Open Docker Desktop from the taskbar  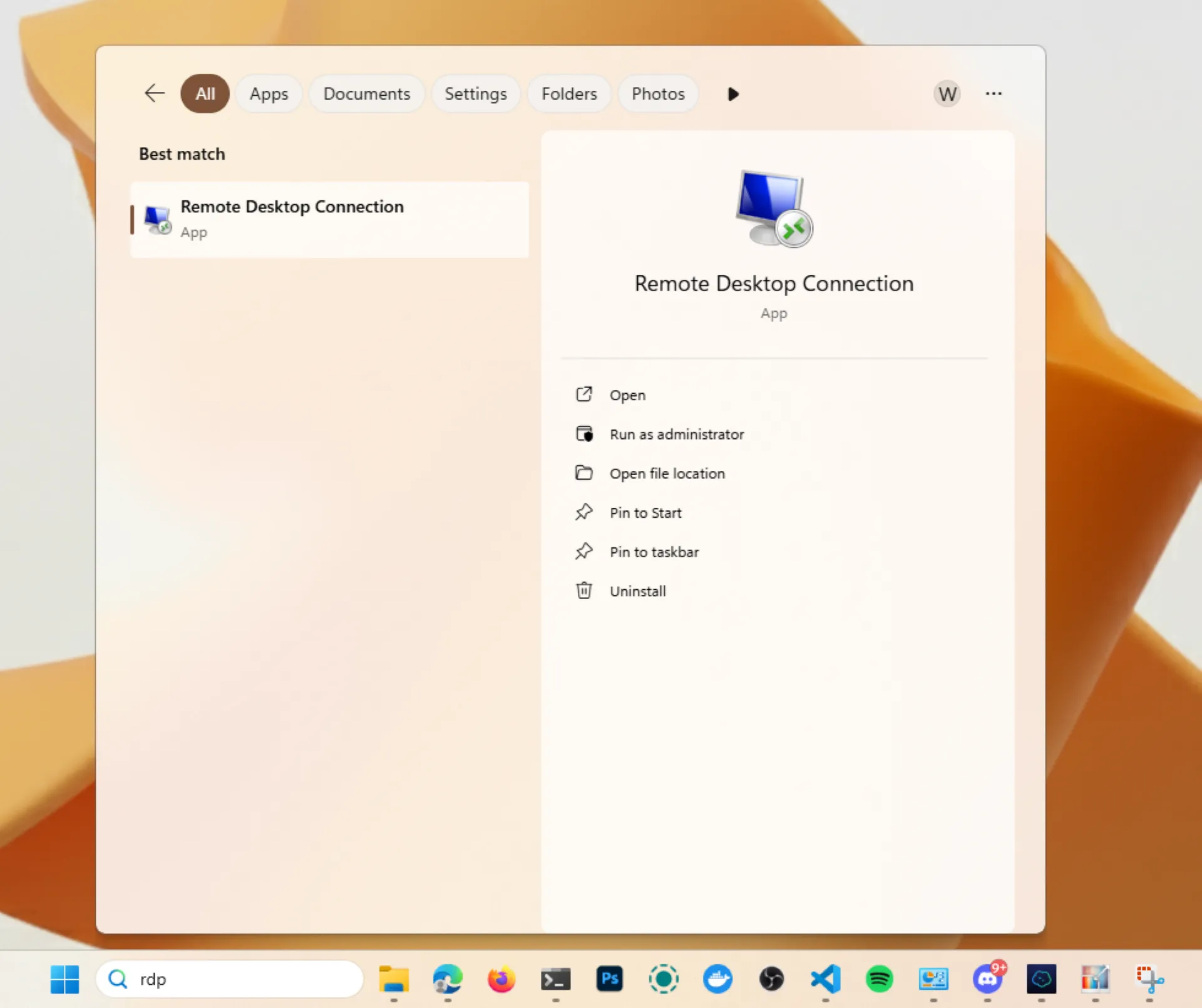[x=717, y=979]
